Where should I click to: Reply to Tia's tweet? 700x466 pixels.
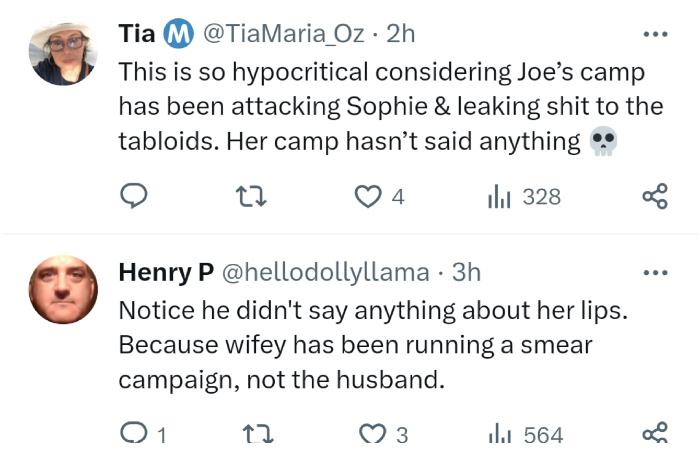pos(135,197)
